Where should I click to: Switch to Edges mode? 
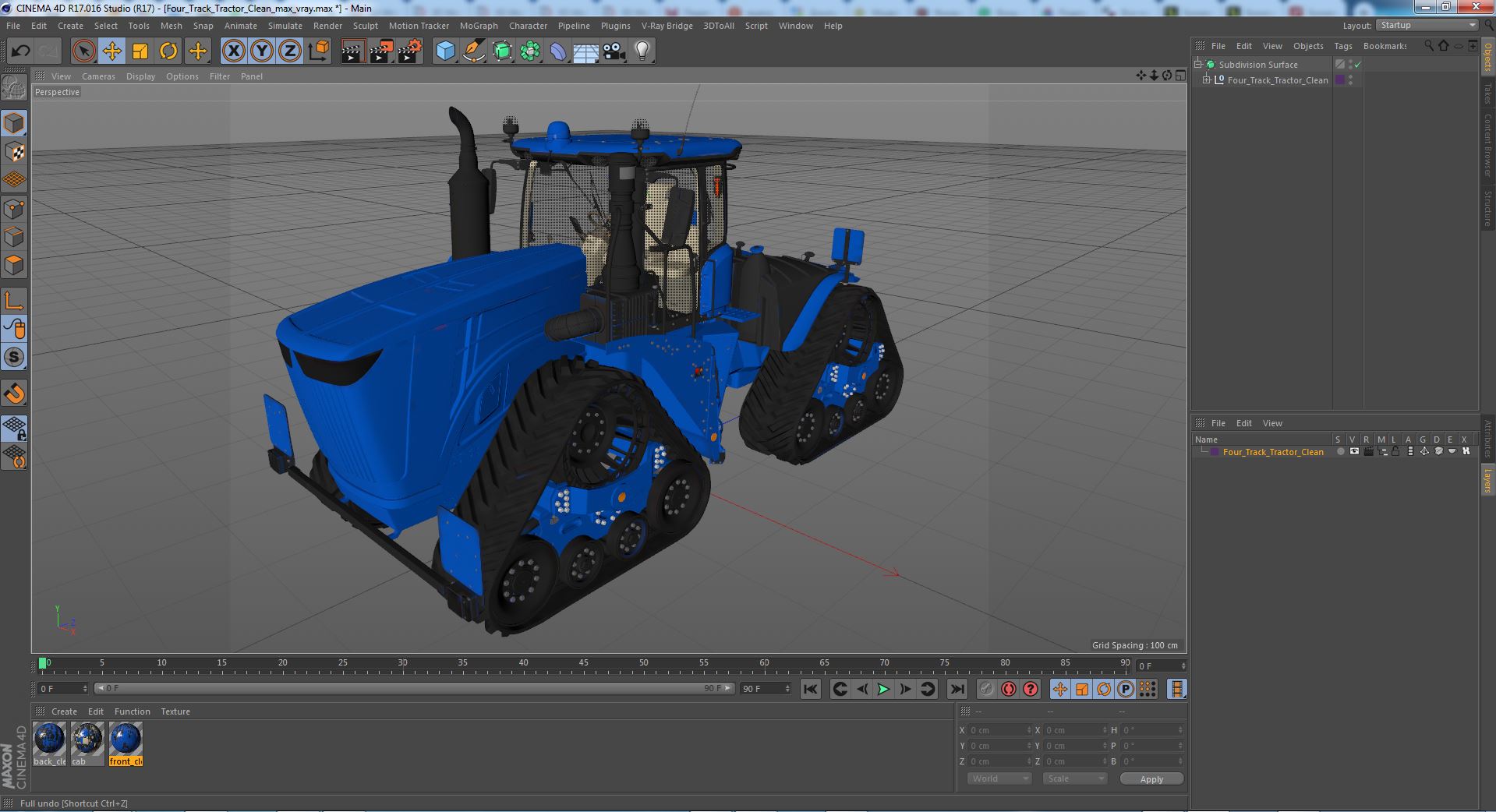click(15, 237)
